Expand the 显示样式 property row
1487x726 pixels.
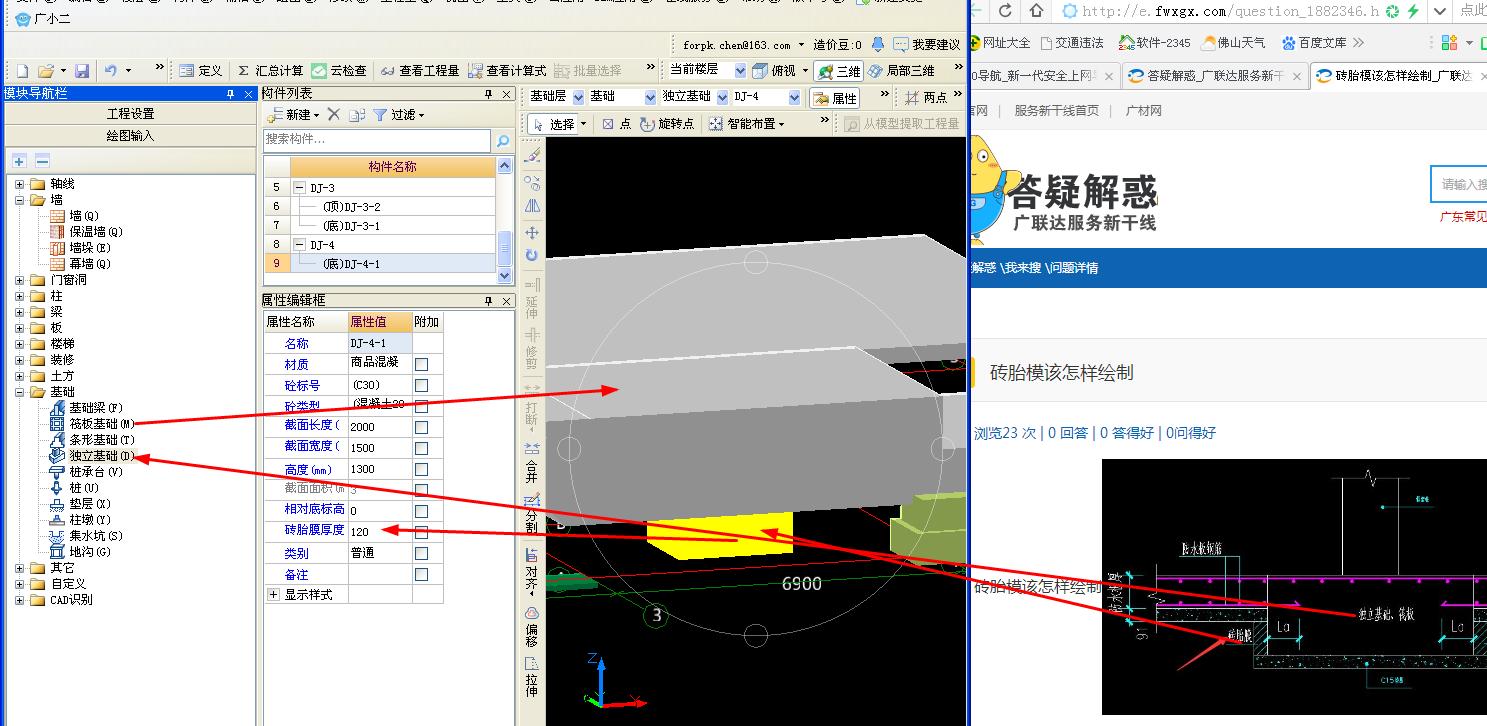coord(273,594)
